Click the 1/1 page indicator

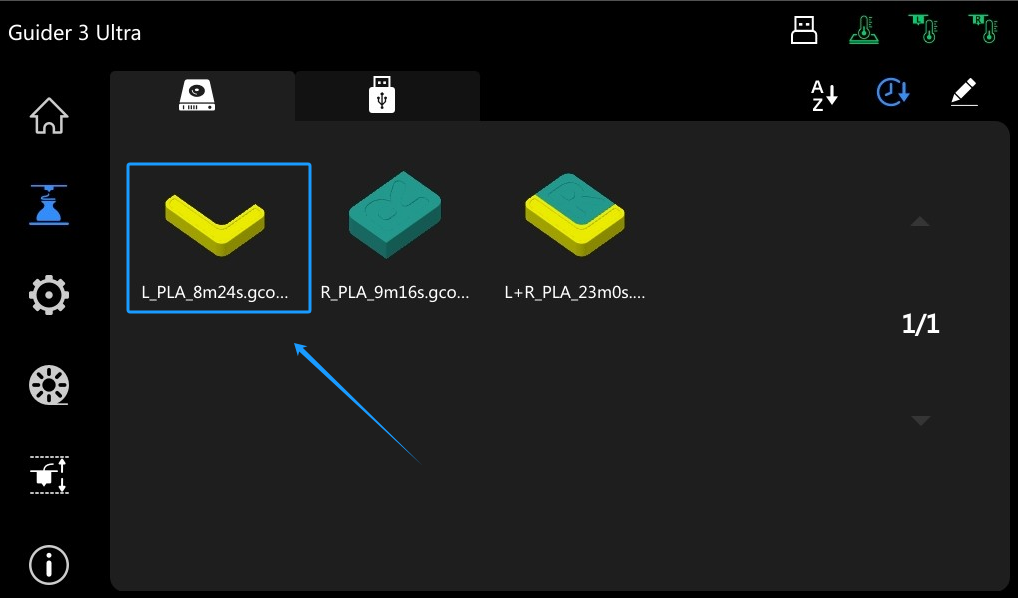pos(921,323)
